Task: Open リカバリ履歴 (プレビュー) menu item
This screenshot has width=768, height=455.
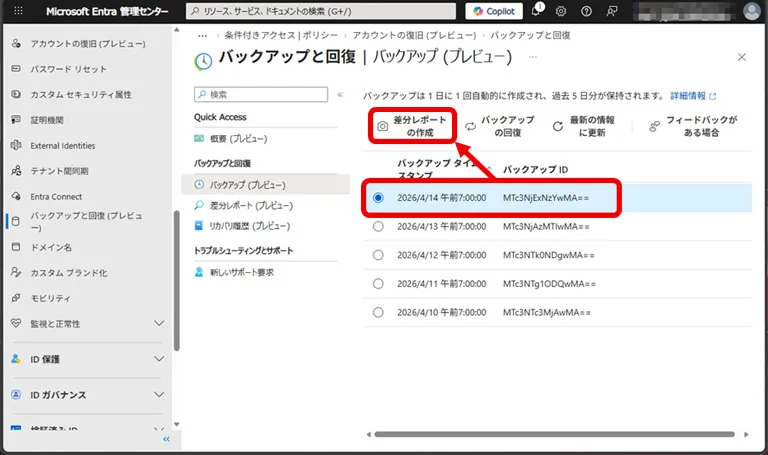Action: (x=250, y=226)
